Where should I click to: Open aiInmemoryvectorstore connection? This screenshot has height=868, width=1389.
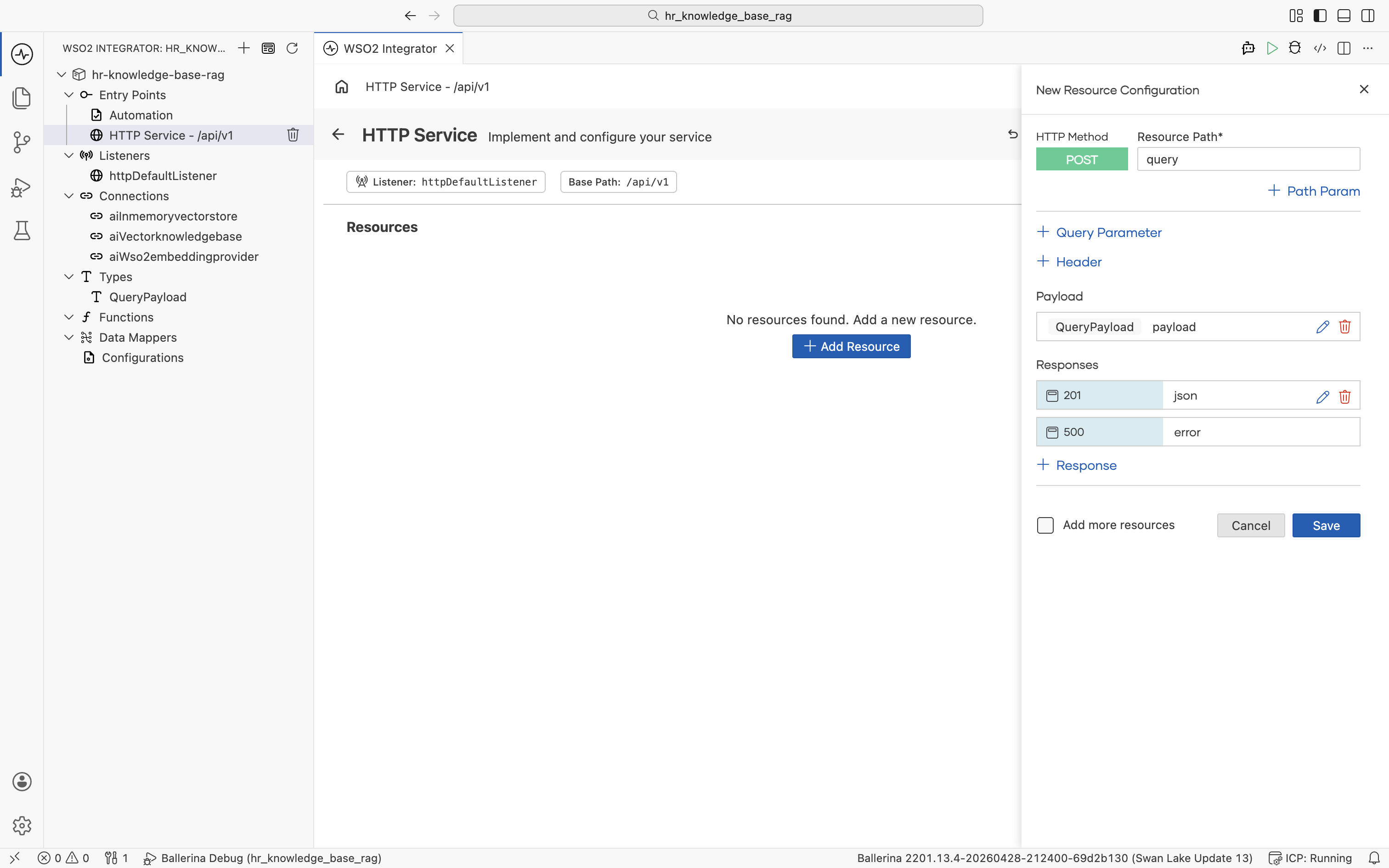coord(173,216)
